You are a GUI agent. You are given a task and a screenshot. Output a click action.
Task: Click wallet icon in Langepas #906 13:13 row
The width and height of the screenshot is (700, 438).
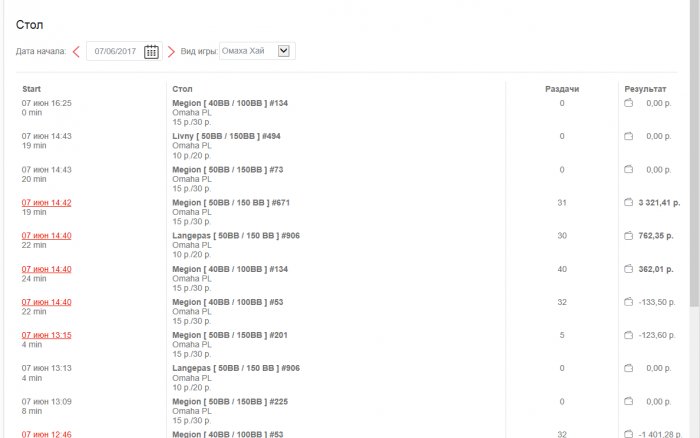pyautogui.click(x=629, y=368)
